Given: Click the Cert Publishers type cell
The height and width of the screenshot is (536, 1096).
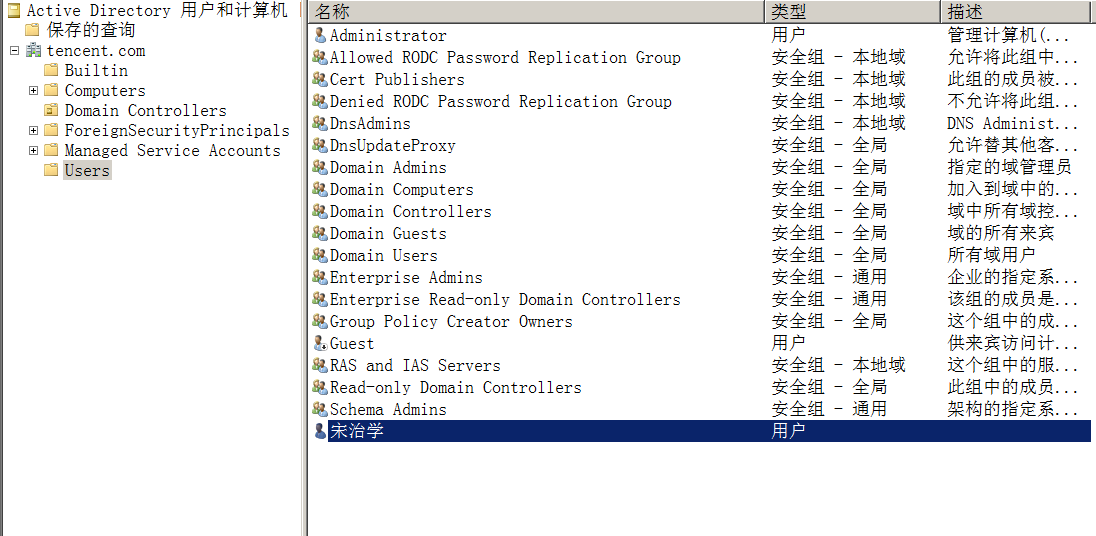Looking at the screenshot, I should click(x=838, y=80).
